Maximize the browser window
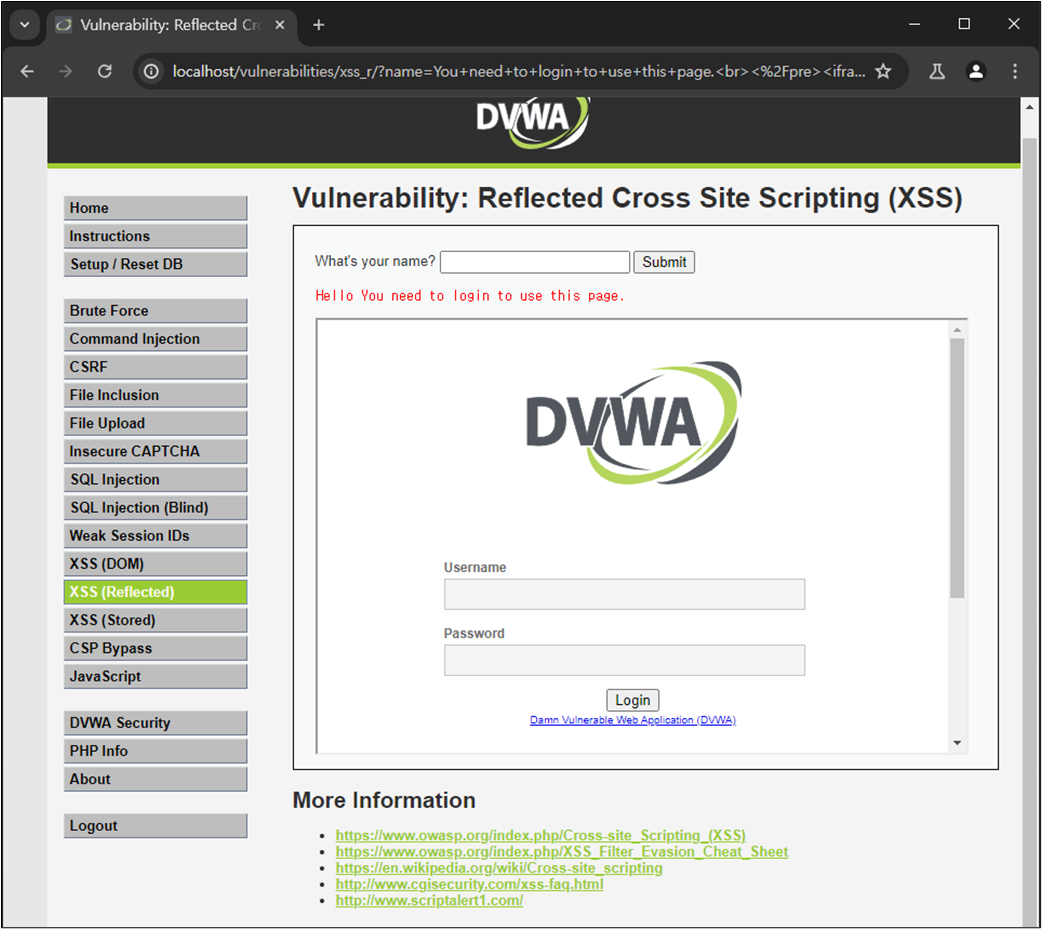 coord(964,24)
